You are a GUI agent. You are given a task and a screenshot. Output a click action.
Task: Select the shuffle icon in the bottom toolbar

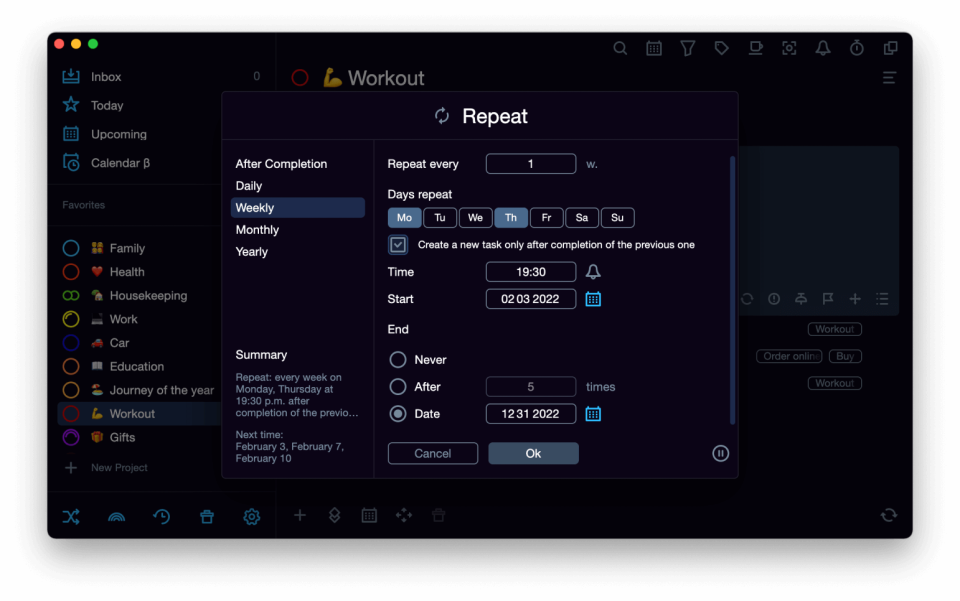click(71, 516)
